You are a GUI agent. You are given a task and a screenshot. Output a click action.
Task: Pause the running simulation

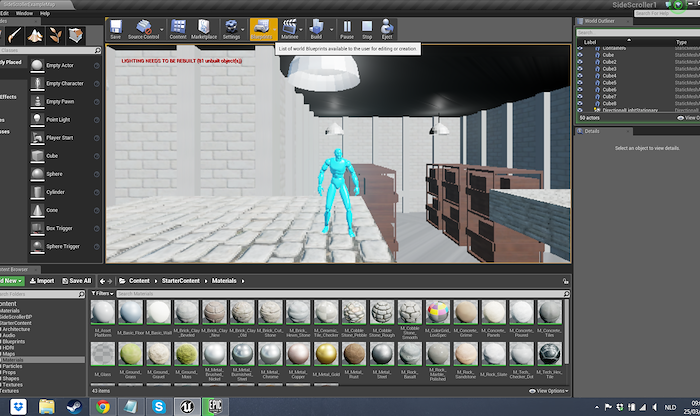347,29
